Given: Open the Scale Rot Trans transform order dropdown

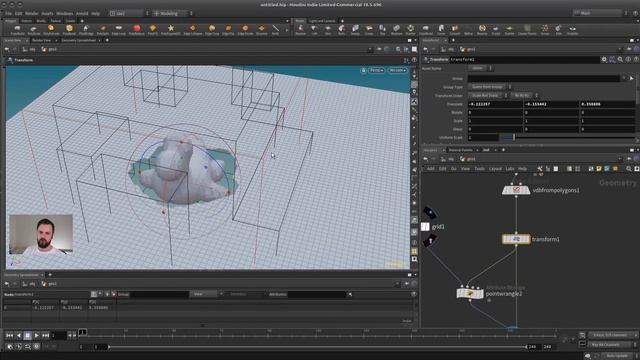Looking at the screenshot, I should pos(487,96).
